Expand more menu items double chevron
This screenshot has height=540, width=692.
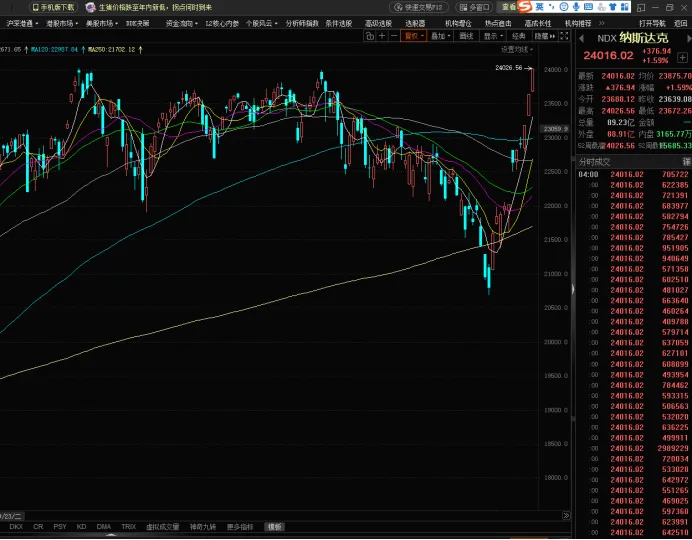point(602,23)
